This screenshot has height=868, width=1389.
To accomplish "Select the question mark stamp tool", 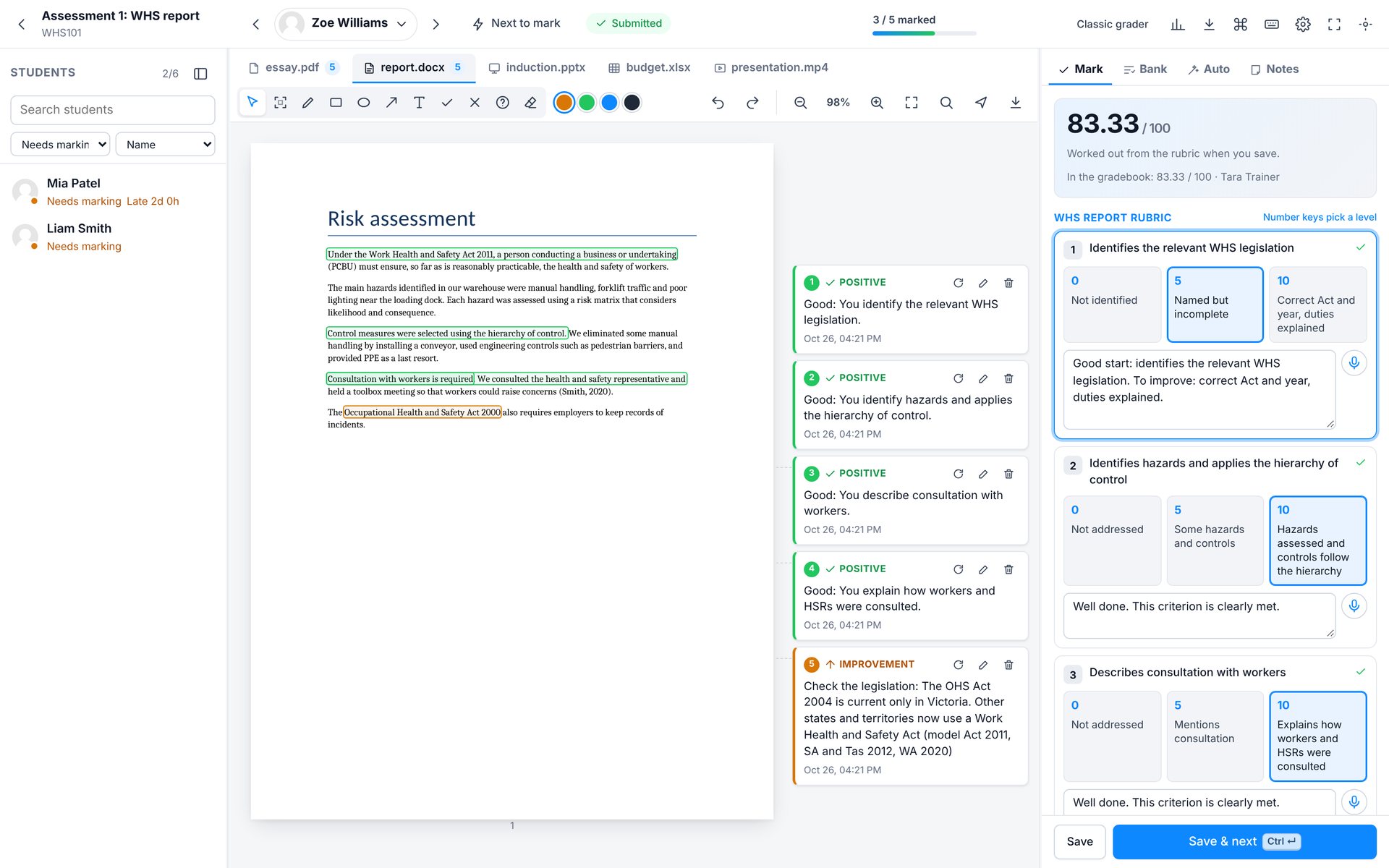I will pyautogui.click(x=503, y=103).
